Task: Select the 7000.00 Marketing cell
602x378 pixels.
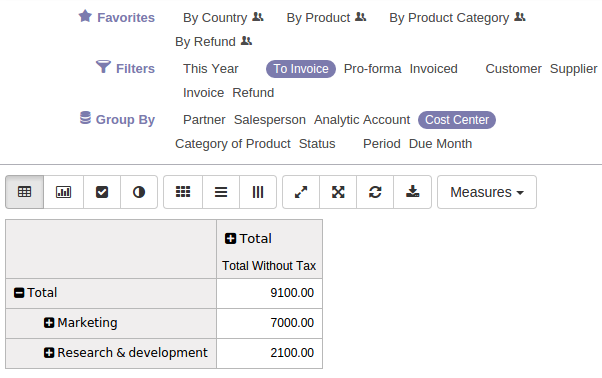Action: [269, 323]
